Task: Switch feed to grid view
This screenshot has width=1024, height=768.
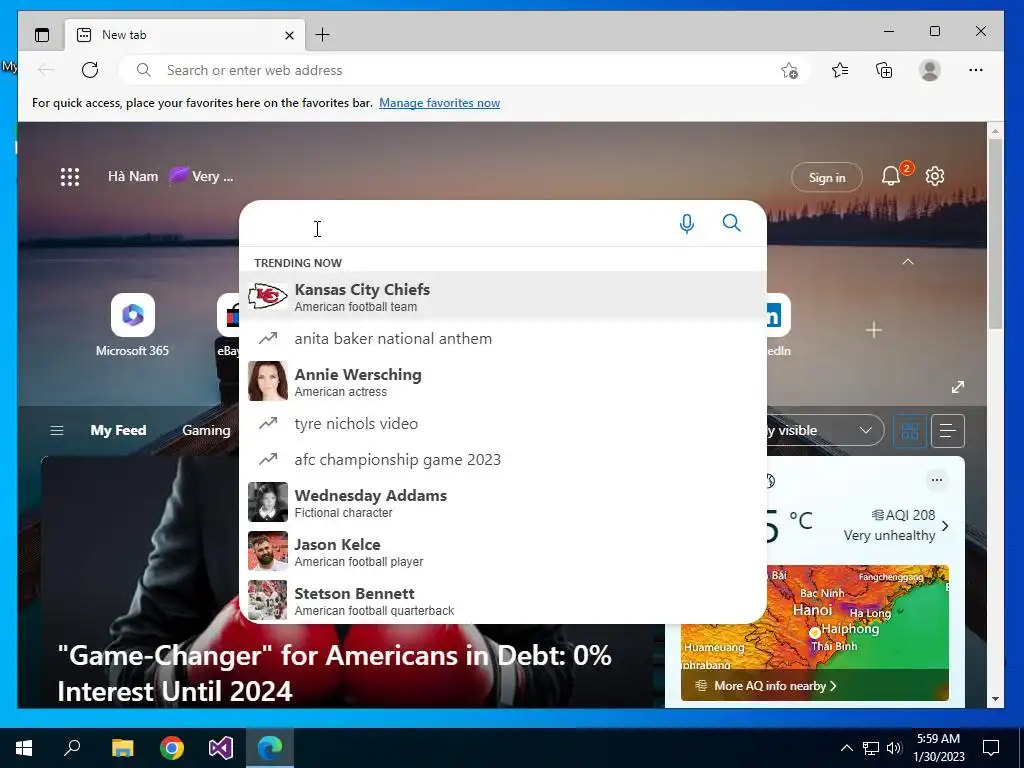Action: pos(910,431)
